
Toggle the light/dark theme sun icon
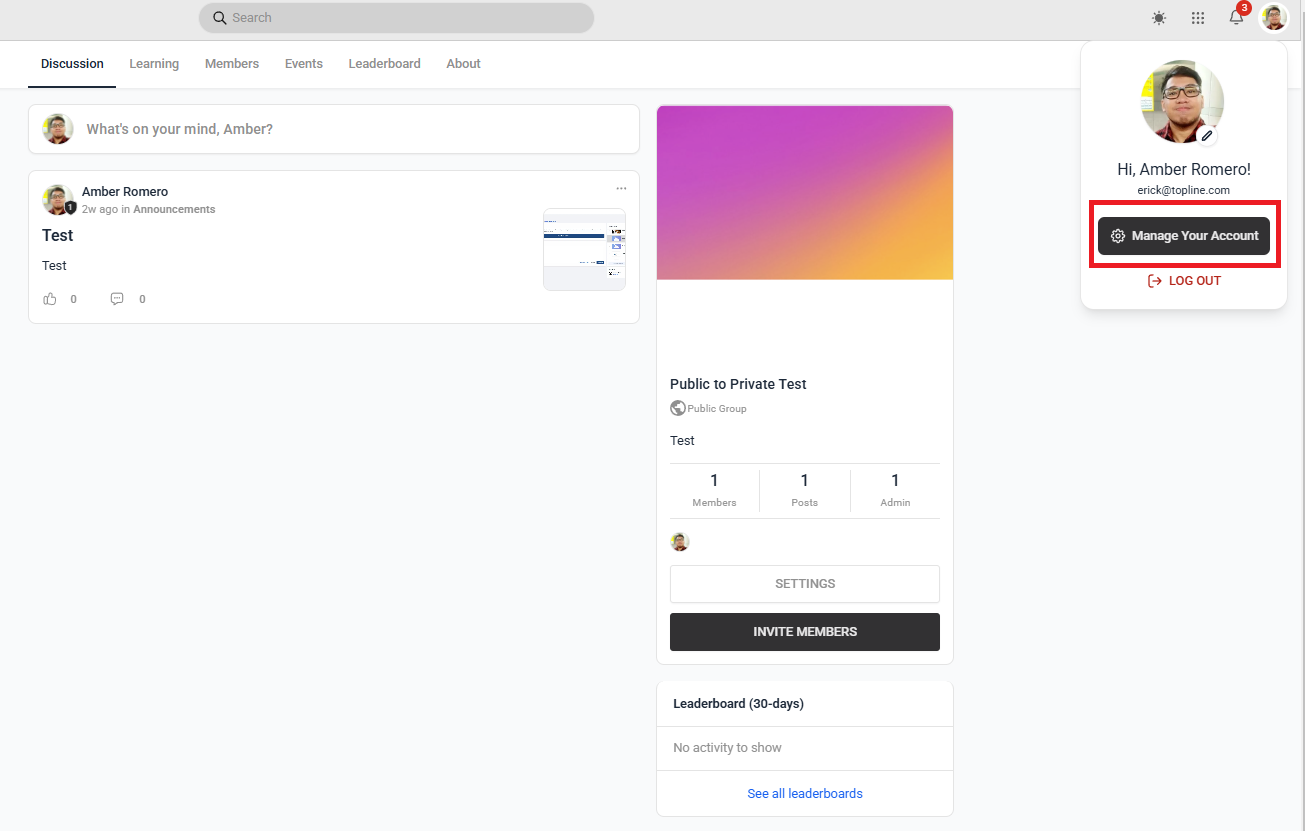tap(1159, 18)
